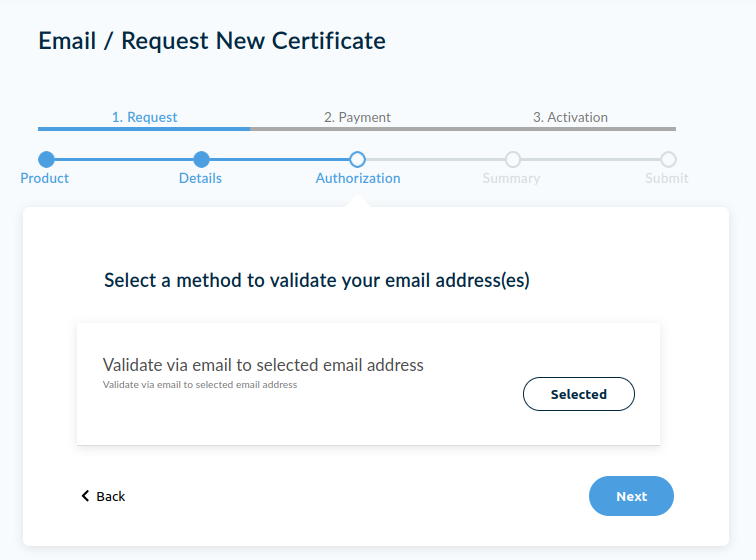Open the 3. Activation tab

[x=570, y=117]
